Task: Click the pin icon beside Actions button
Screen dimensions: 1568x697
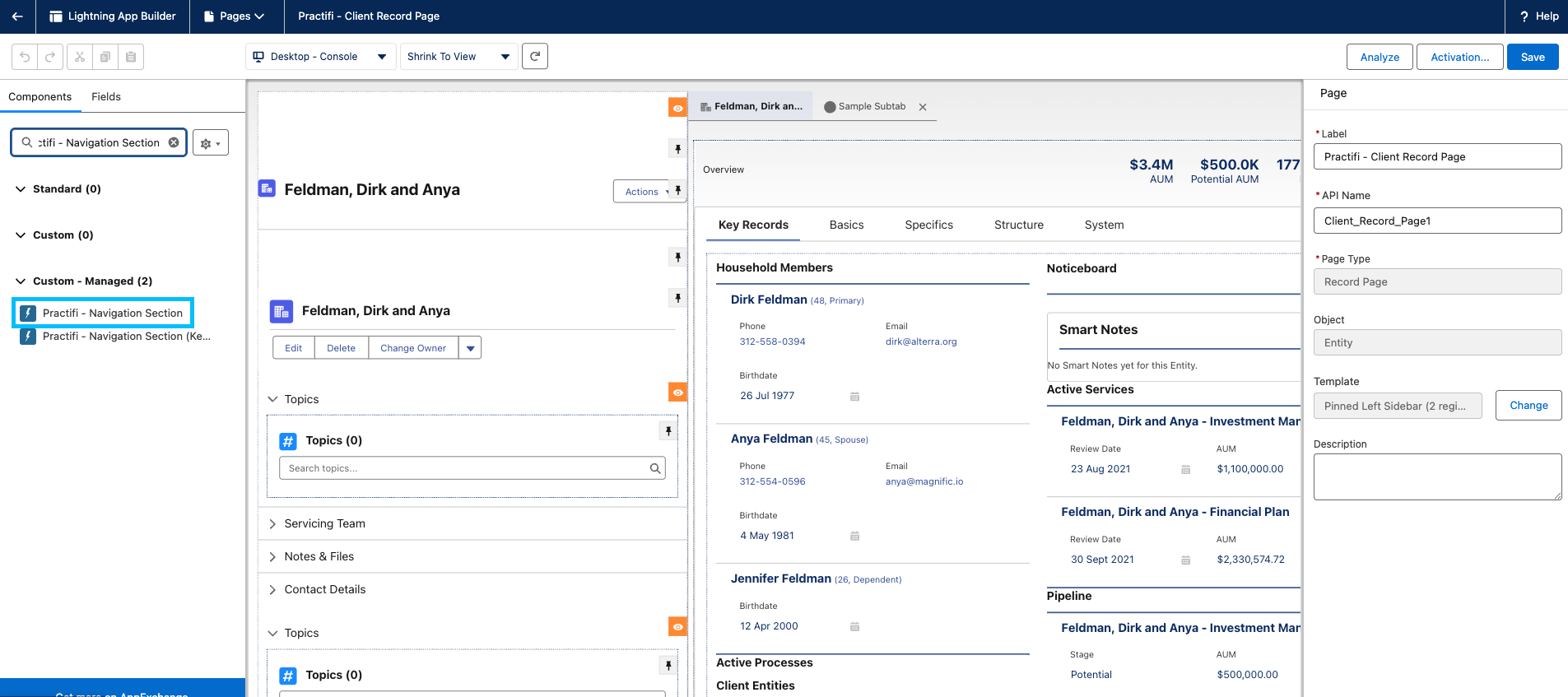Action: pyautogui.click(x=677, y=190)
